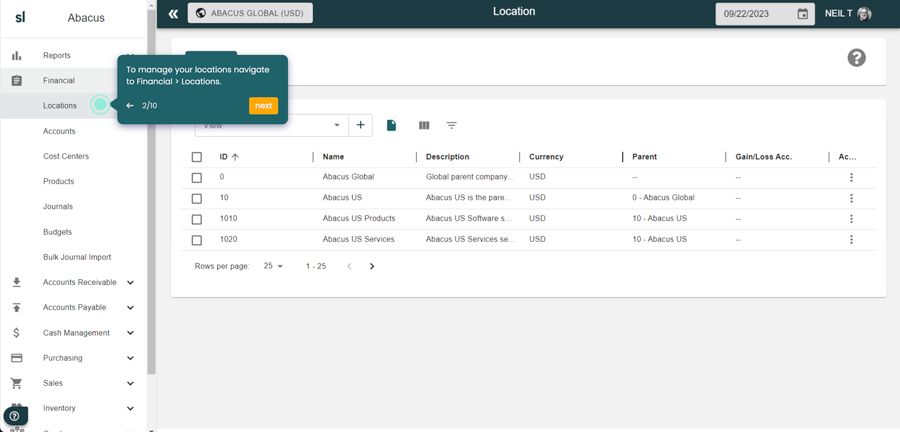Expand the Accounts Payable menu
Screen dimensions: 900x432
(x=131, y=308)
